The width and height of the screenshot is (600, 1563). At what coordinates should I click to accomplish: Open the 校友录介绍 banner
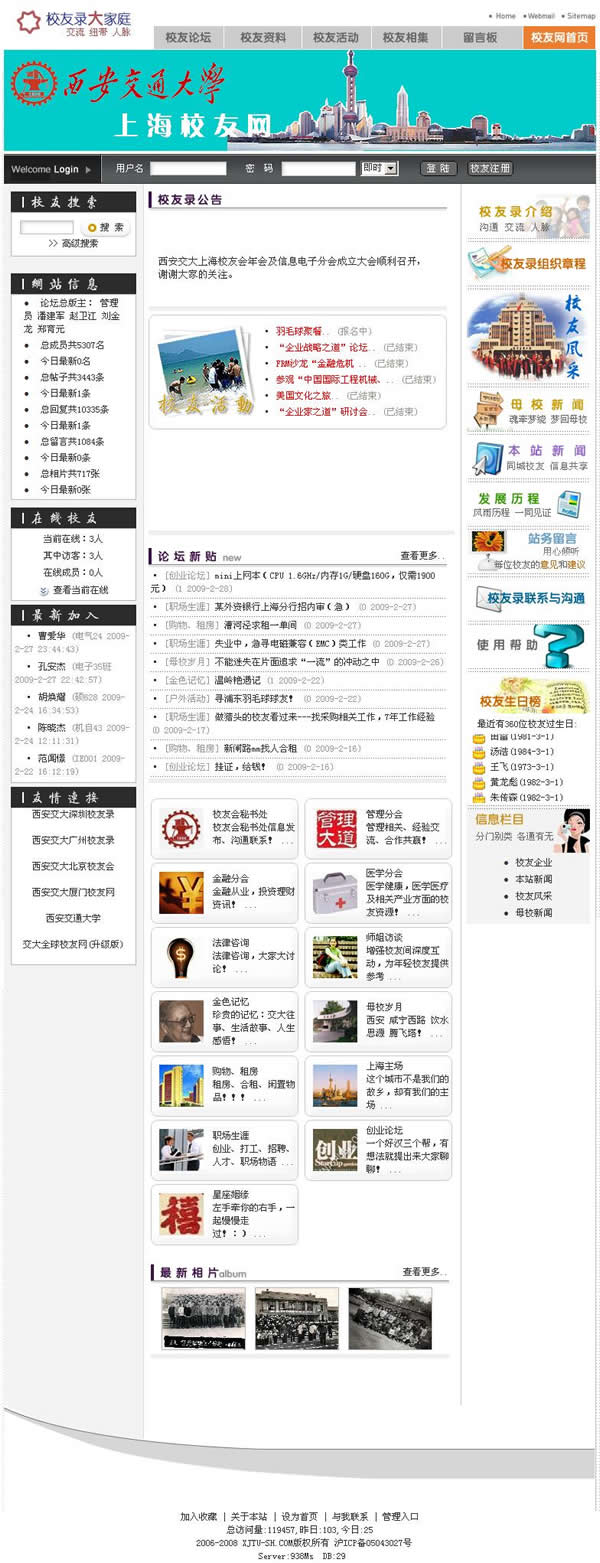pyautogui.click(x=529, y=217)
